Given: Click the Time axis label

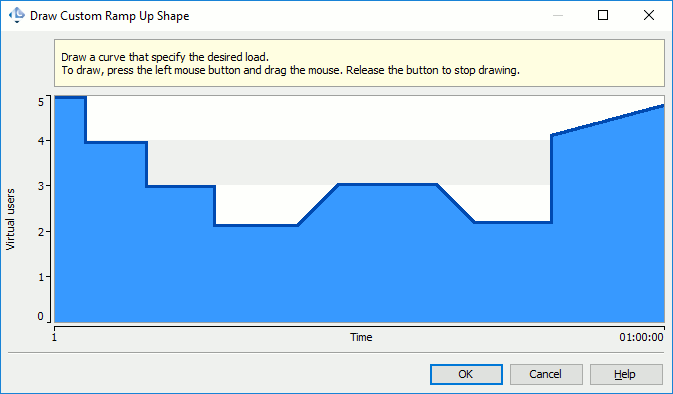Looking at the screenshot, I should [361, 337].
